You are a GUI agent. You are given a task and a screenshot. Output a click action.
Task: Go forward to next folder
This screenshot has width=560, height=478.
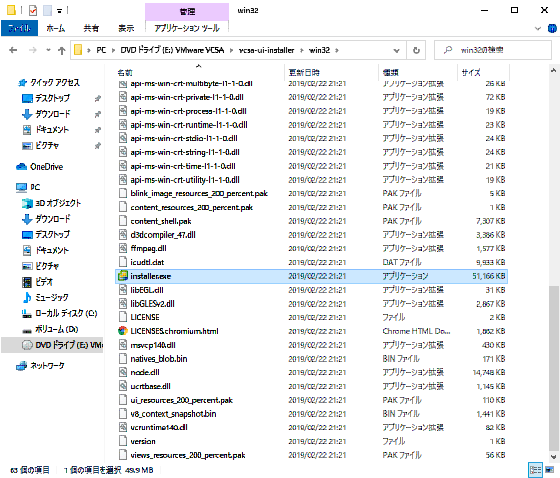pyautogui.click(x=32, y=50)
